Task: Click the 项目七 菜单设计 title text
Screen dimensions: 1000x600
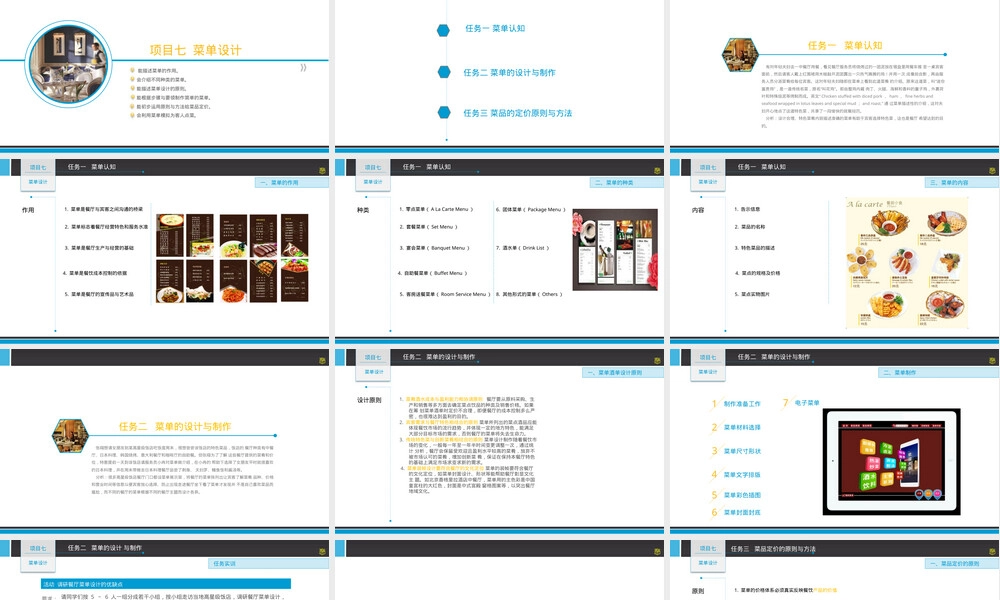Action: coord(196,50)
